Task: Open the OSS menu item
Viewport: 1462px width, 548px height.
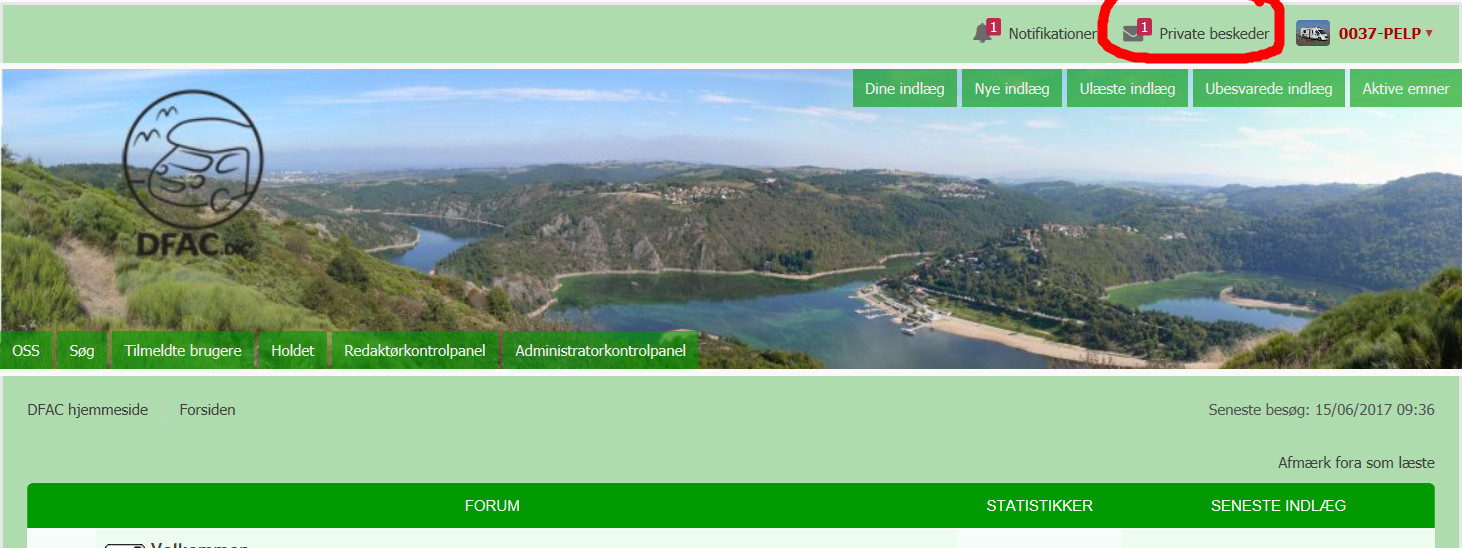Action: point(26,351)
